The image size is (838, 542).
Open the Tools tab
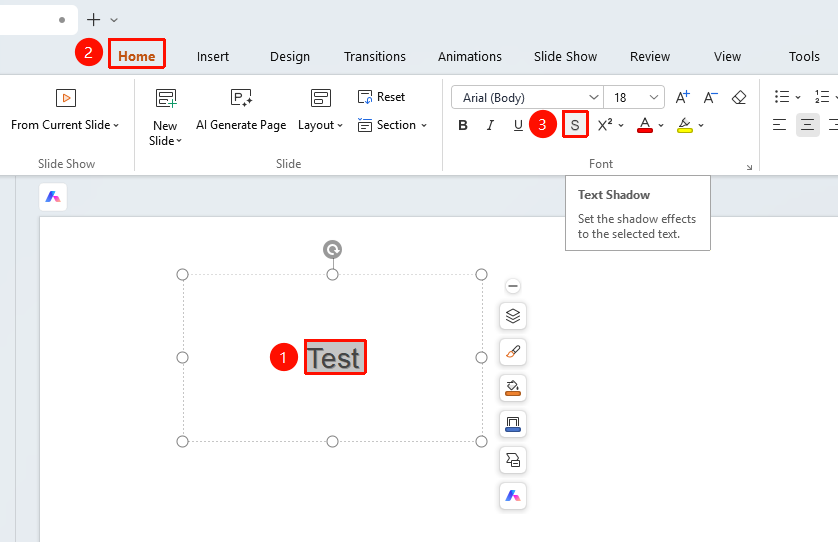(804, 56)
